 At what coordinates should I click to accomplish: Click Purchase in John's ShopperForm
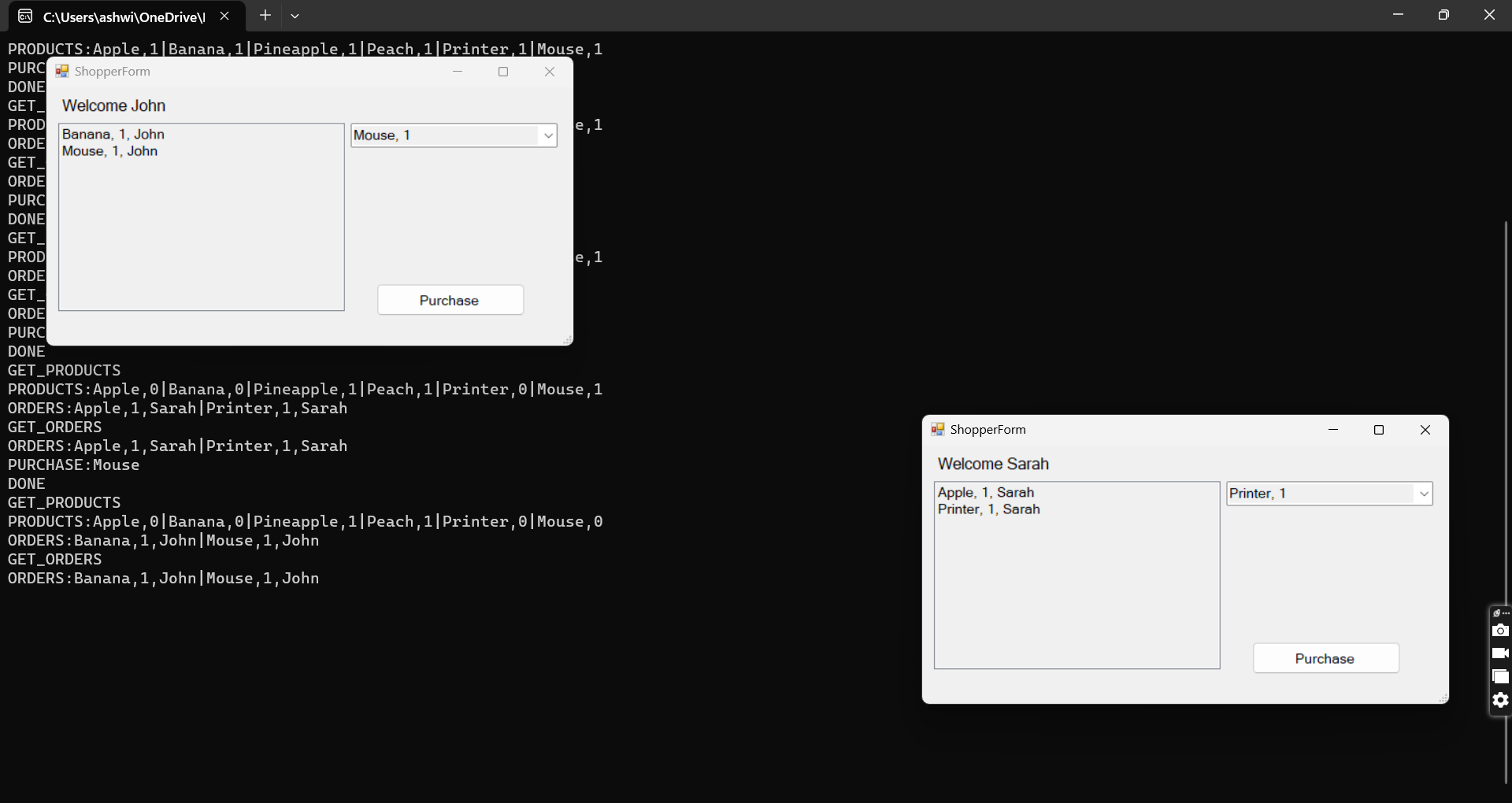click(450, 300)
